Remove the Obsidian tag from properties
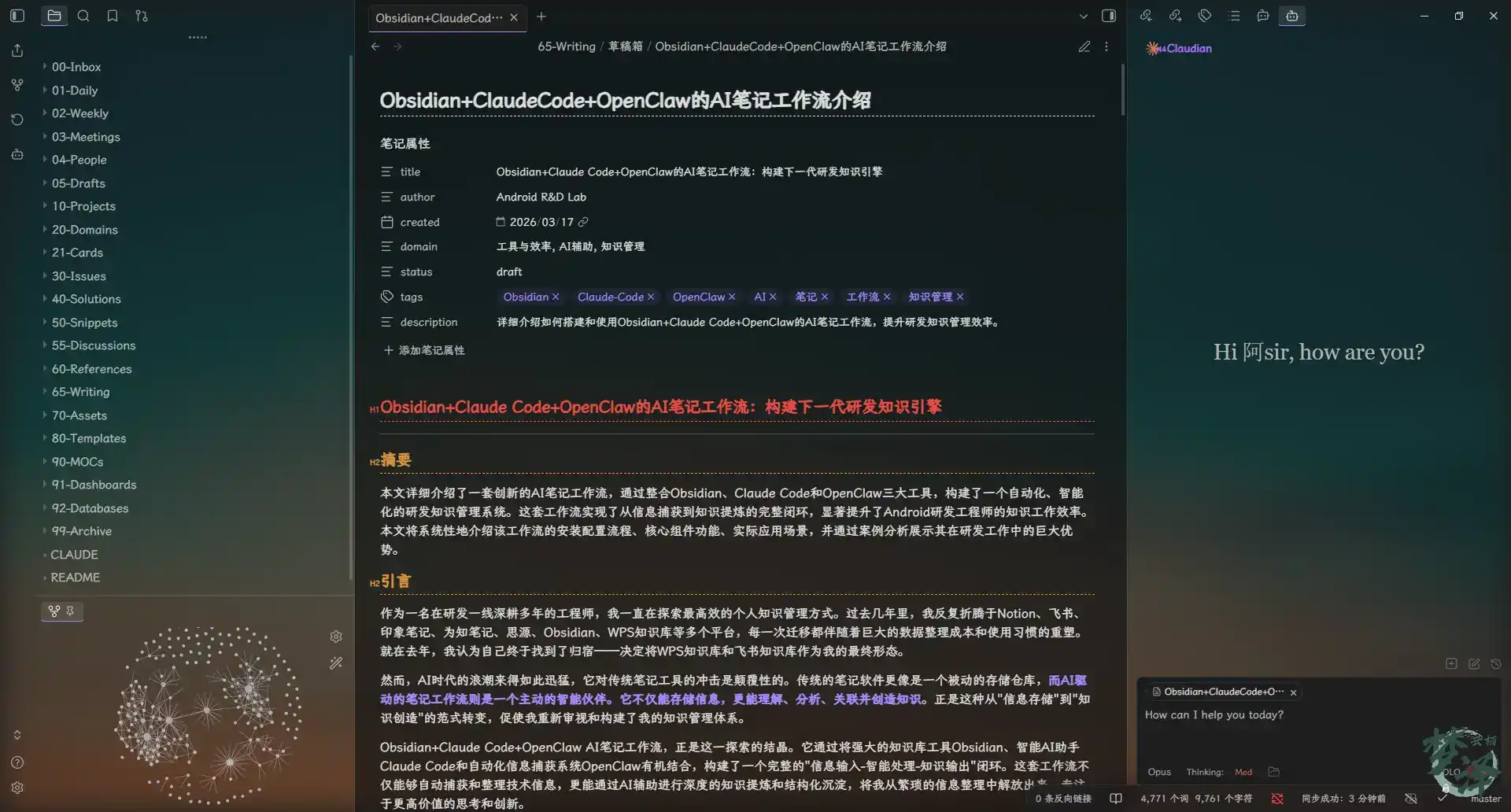This screenshot has width=1511, height=812. [556, 297]
